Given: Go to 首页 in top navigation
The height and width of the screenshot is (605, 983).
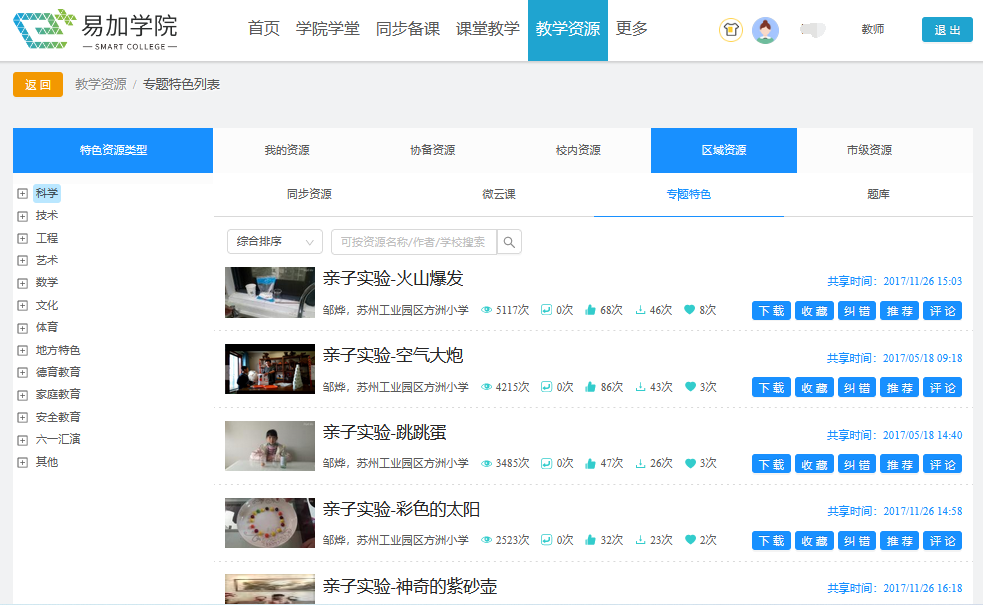Looking at the screenshot, I should tap(263, 29).
